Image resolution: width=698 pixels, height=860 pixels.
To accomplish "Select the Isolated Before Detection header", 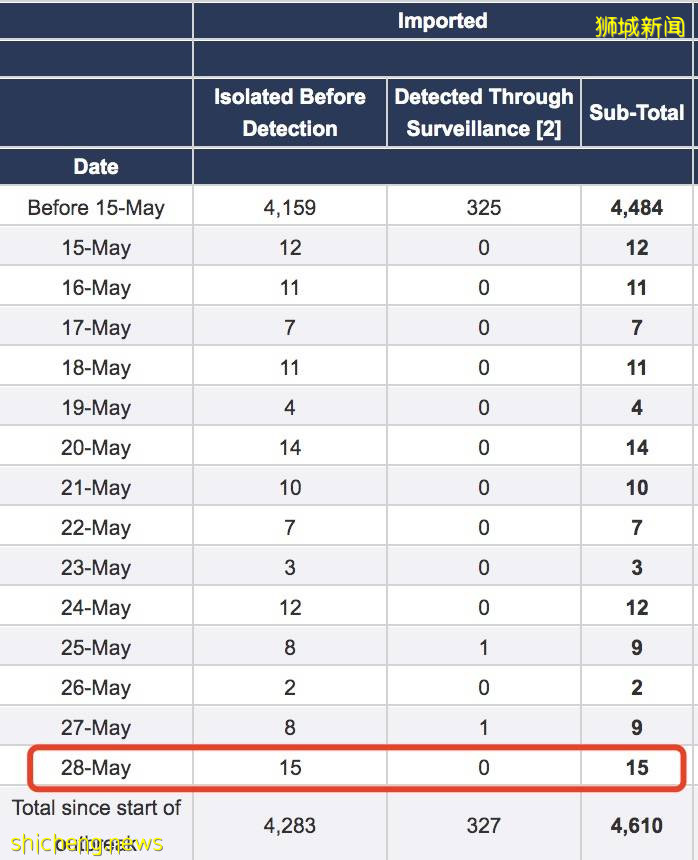I will 289,112.
